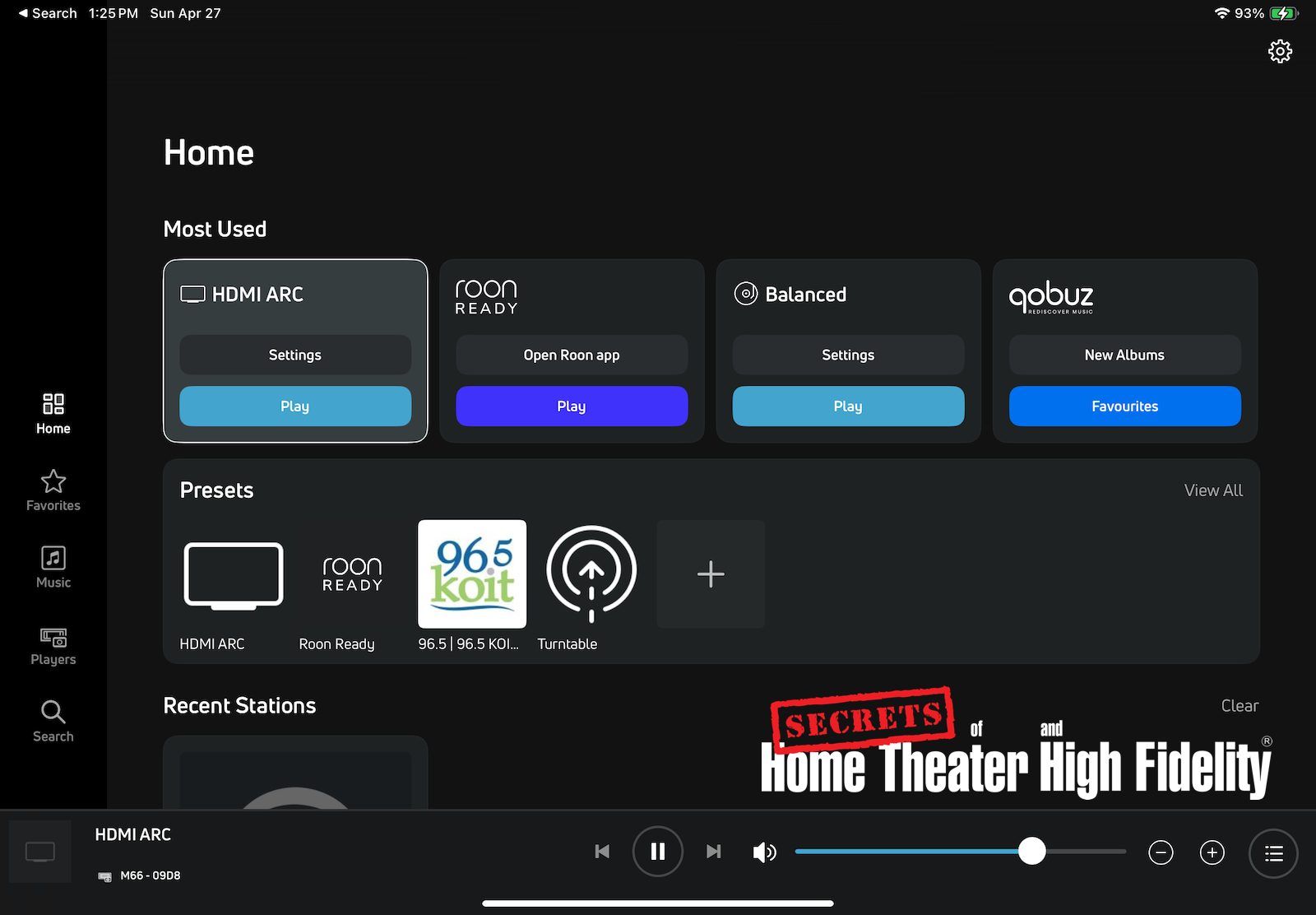
Task: Open Qobuz Favourites
Action: pyautogui.click(x=1124, y=406)
